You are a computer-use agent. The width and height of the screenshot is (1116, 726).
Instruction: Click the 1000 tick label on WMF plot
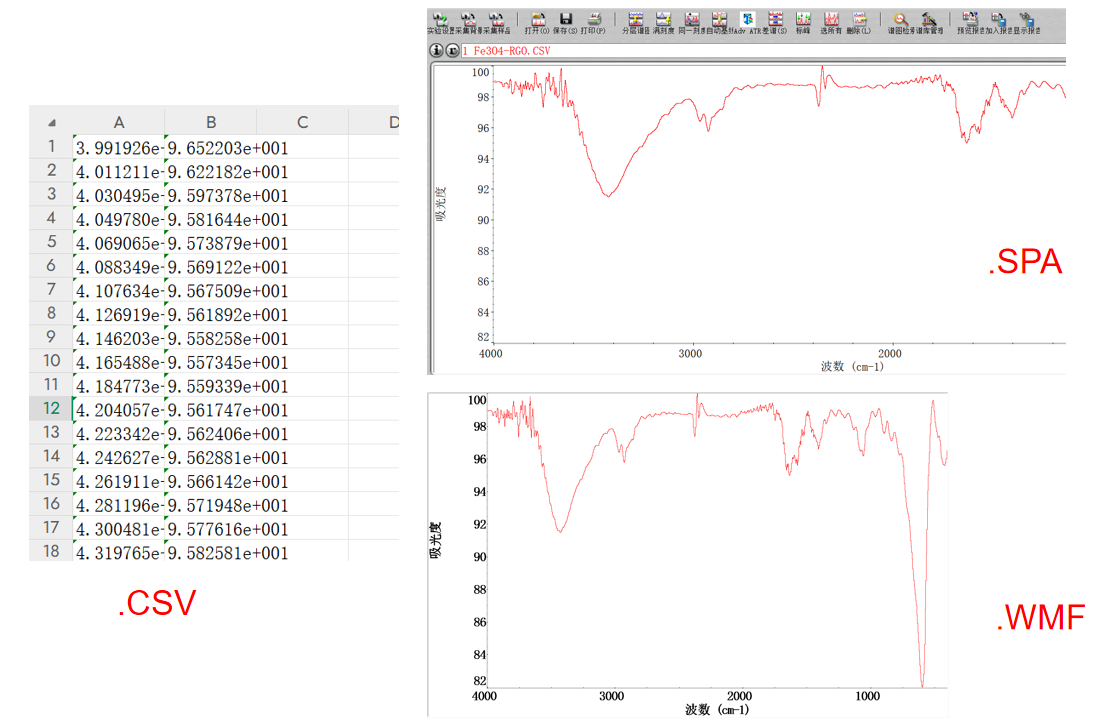[867, 696]
